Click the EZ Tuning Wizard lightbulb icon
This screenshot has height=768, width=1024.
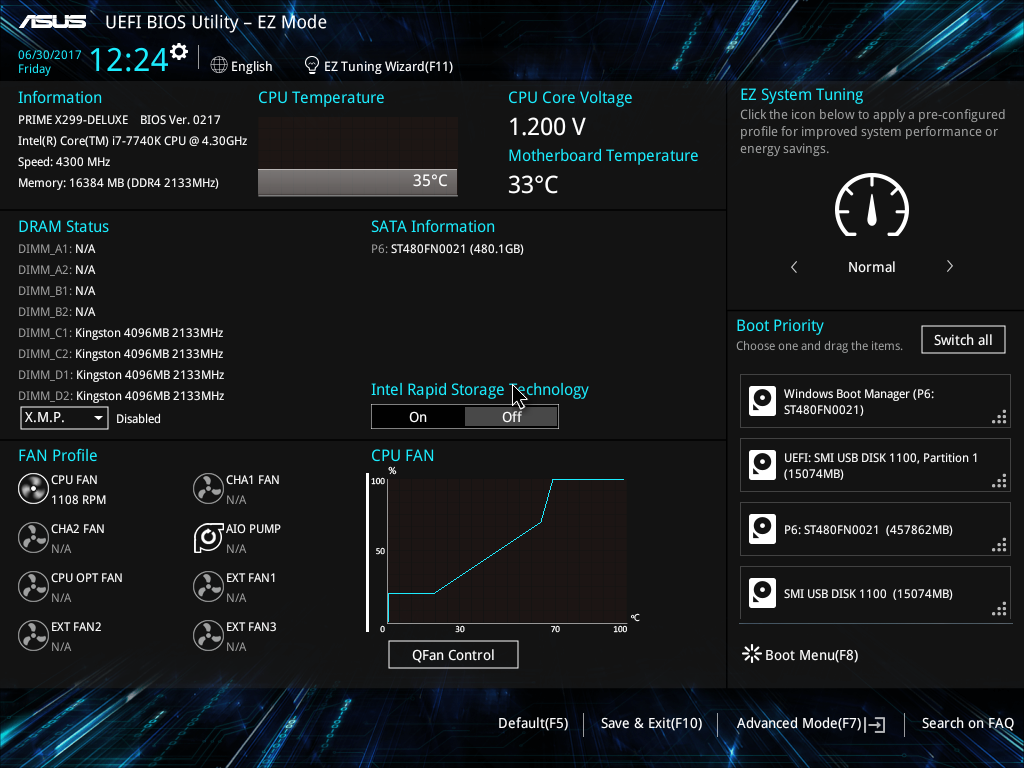(312, 65)
